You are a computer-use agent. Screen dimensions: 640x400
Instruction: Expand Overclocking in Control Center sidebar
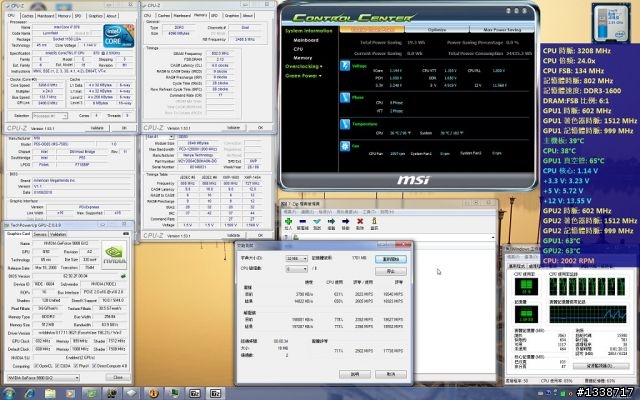[304, 66]
